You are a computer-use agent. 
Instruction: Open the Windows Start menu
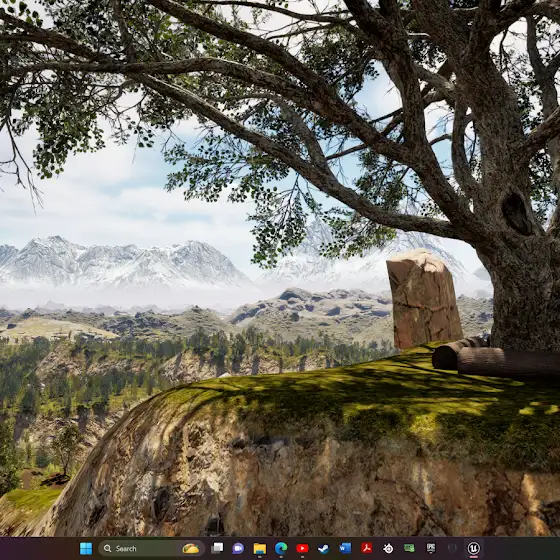(86, 548)
